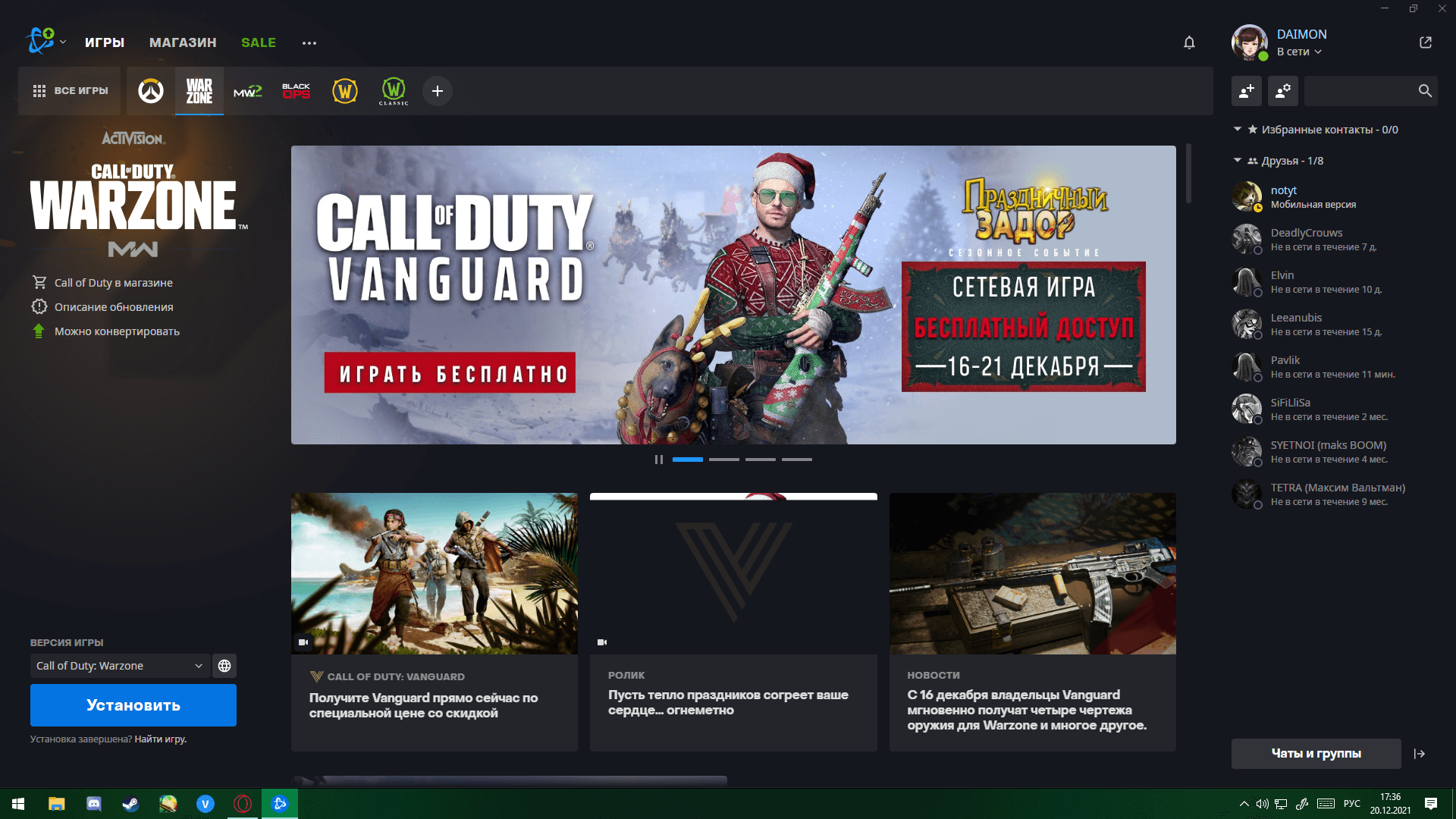Open Opera browser from taskbar
The image size is (1456, 819).
point(243,804)
